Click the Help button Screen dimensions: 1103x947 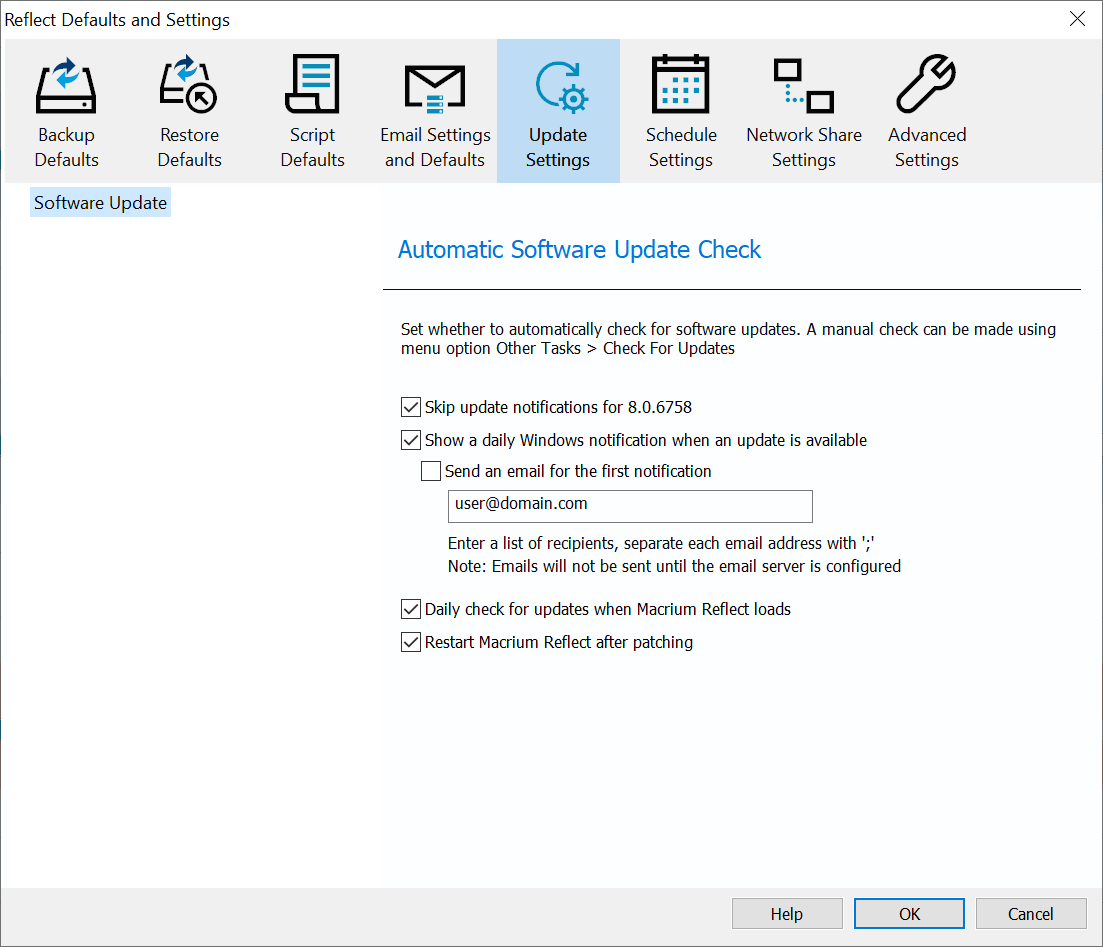point(787,913)
